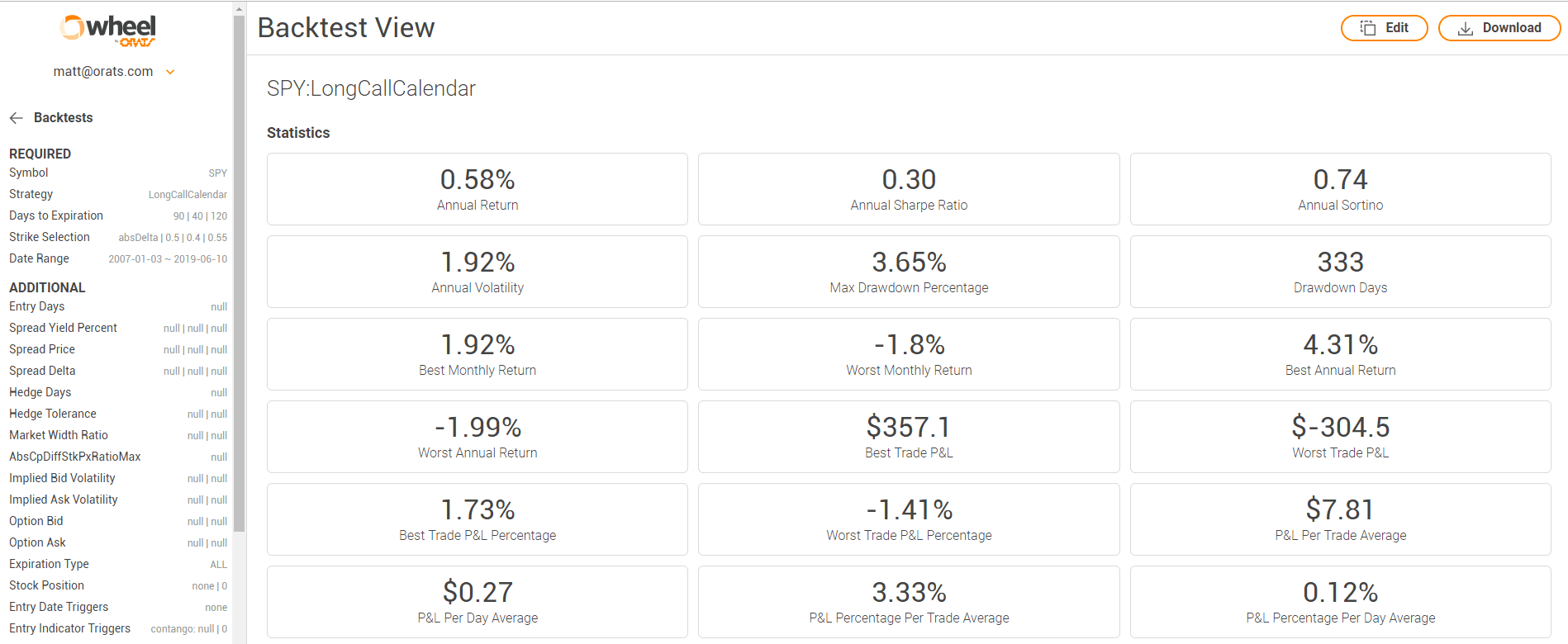Screen dimensions: 1568x644
Task: Click the Strike Selection parameter value
Action: coord(173,238)
